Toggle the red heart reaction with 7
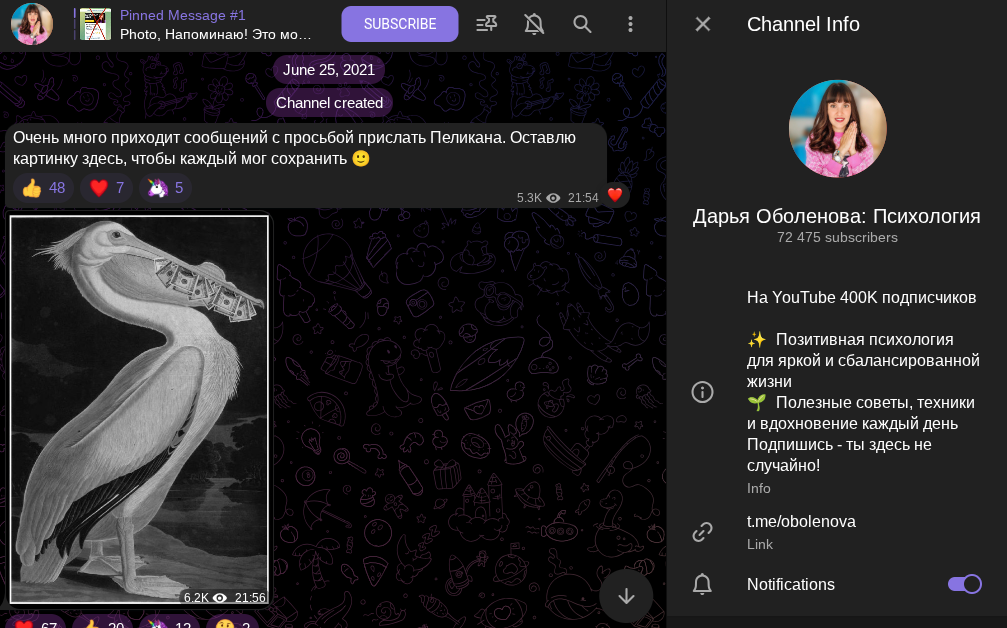 pyautogui.click(x=106, y=188)
